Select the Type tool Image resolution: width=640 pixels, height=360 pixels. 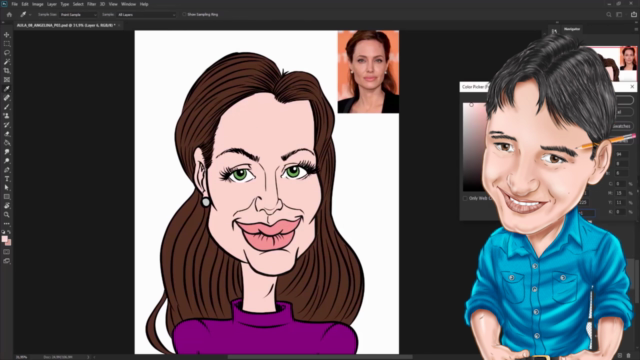click(x=7, y=178)
